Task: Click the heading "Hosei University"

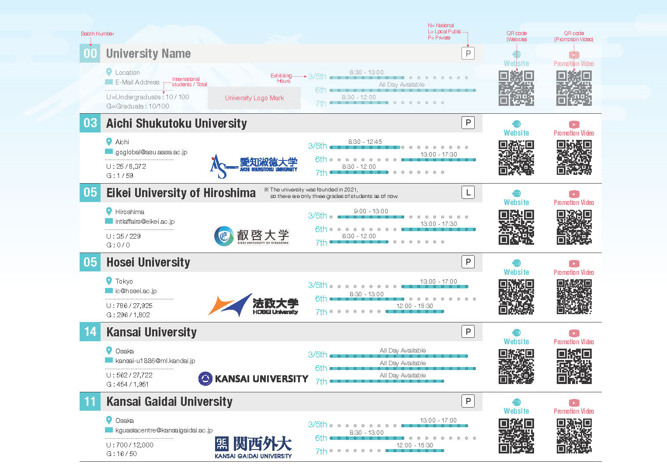Action: click(x=148, y=262)
